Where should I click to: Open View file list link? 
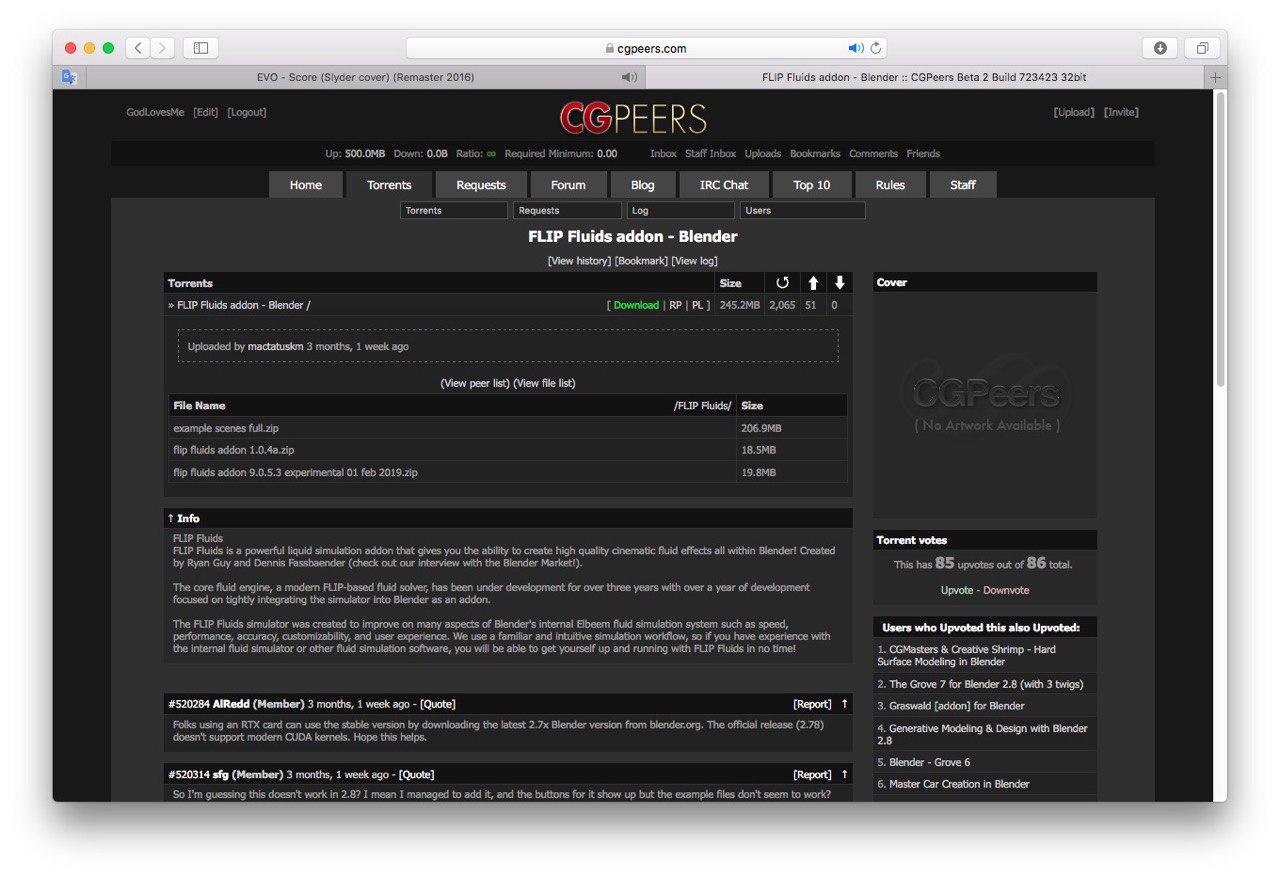click(545, 383)
